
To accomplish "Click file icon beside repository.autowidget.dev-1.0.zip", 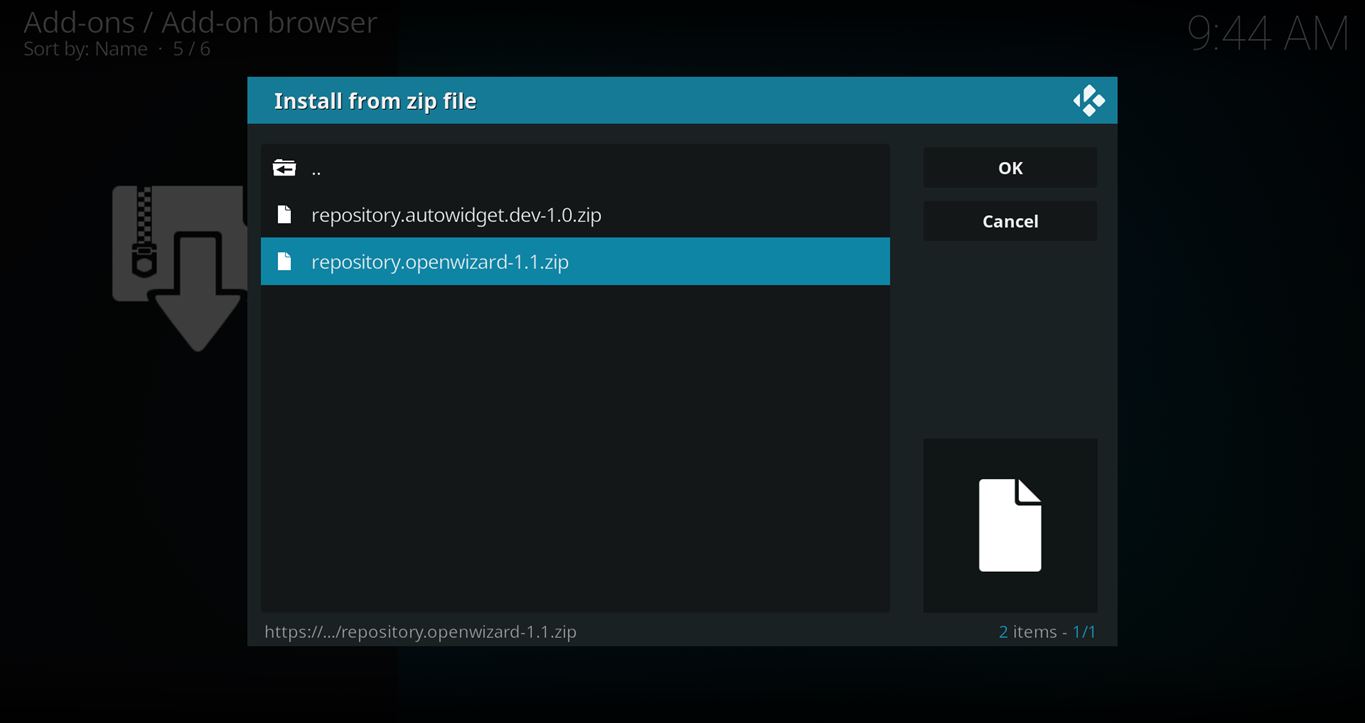I will pyautogui.click(x=284, y=215).
